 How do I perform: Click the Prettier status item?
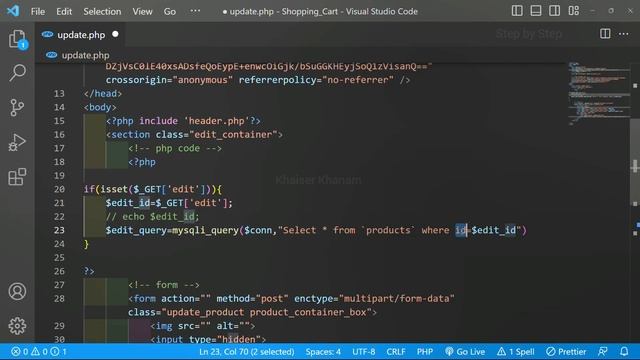[566, 351]
